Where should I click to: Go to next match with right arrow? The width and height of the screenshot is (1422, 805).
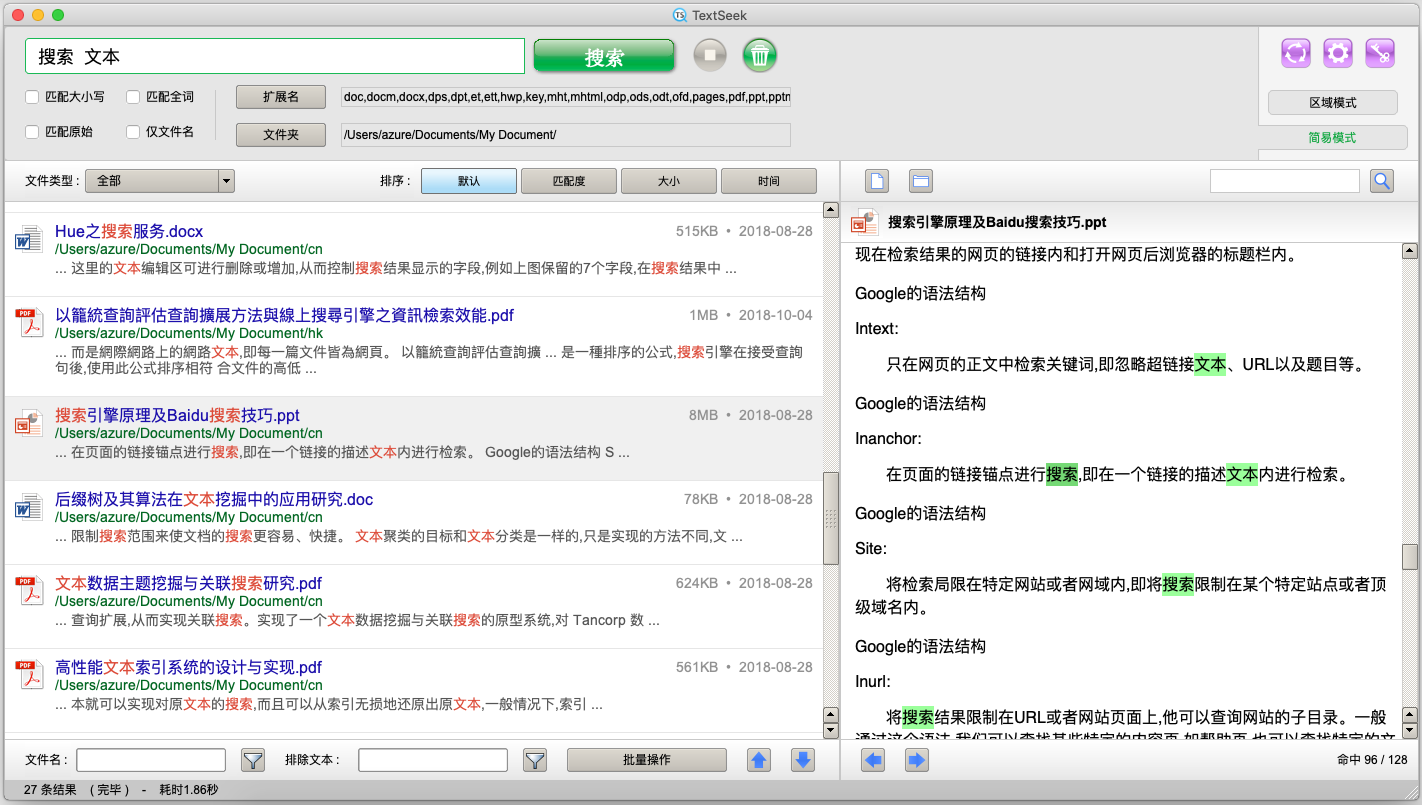[x=916, y=761]
